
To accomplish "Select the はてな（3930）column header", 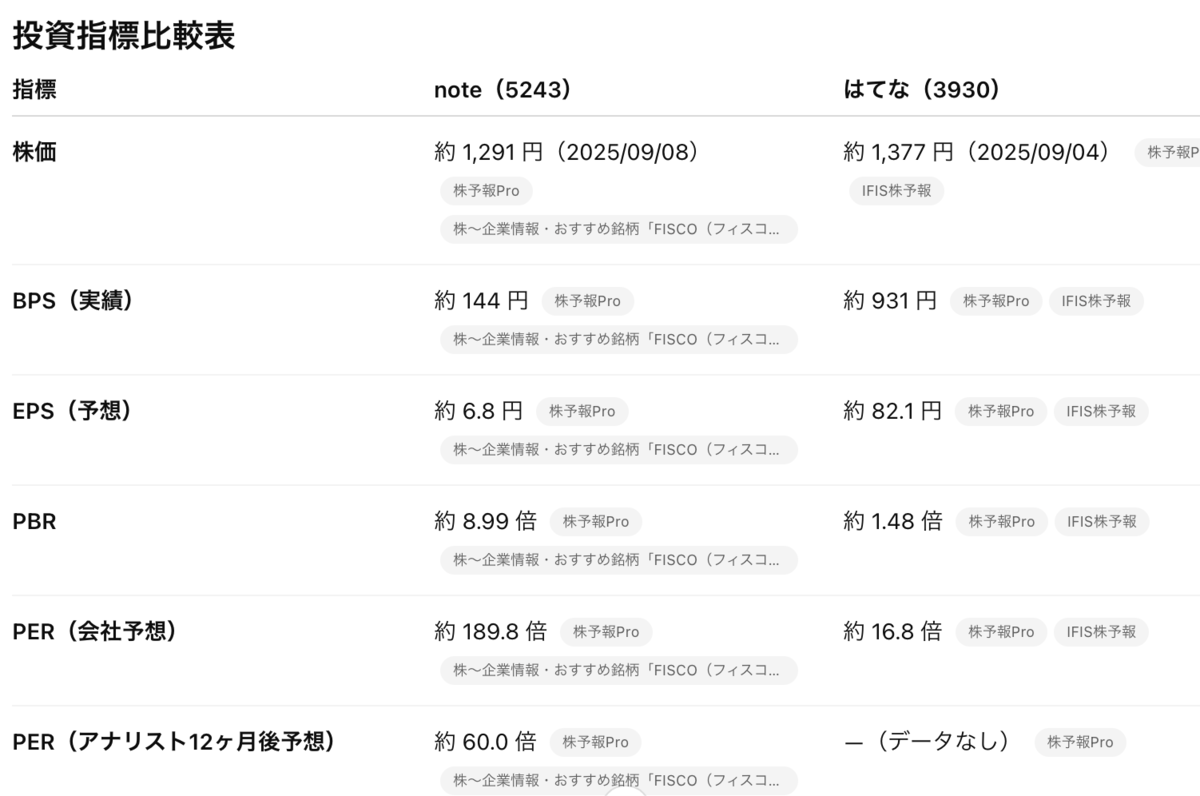I will coord(922,89).
